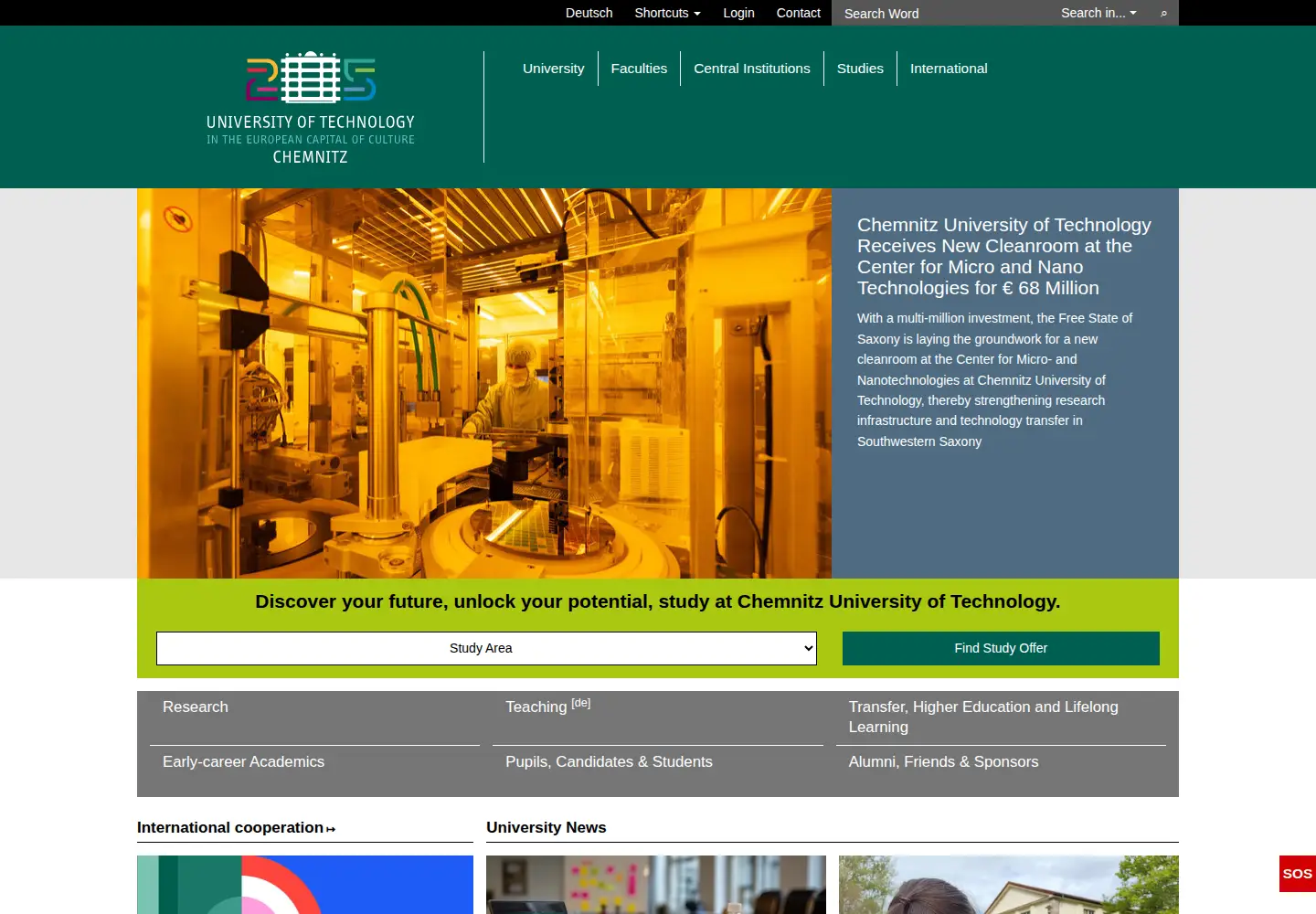The width and height of the screenshot is (1316, 914).
Task: Click the cleanroom article summary text
Action: pyautogui.click(x=994, y=379)
